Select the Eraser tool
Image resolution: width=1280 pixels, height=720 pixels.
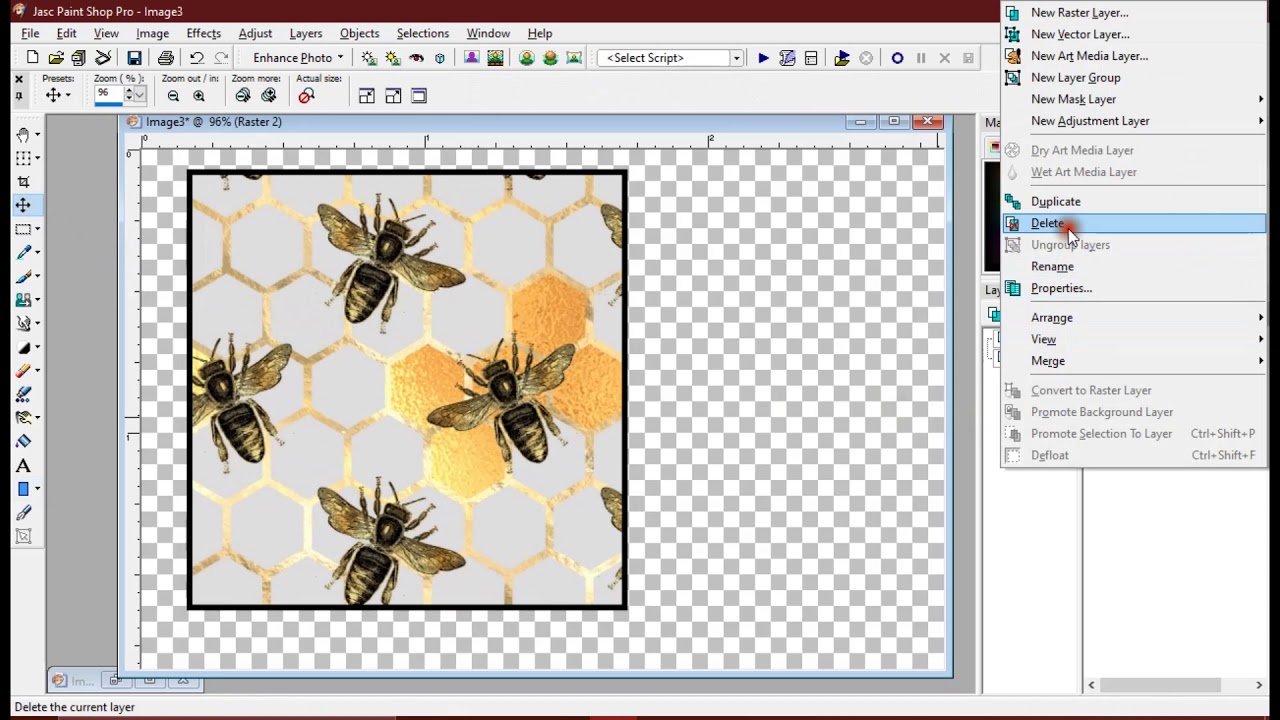click(23, 371)
